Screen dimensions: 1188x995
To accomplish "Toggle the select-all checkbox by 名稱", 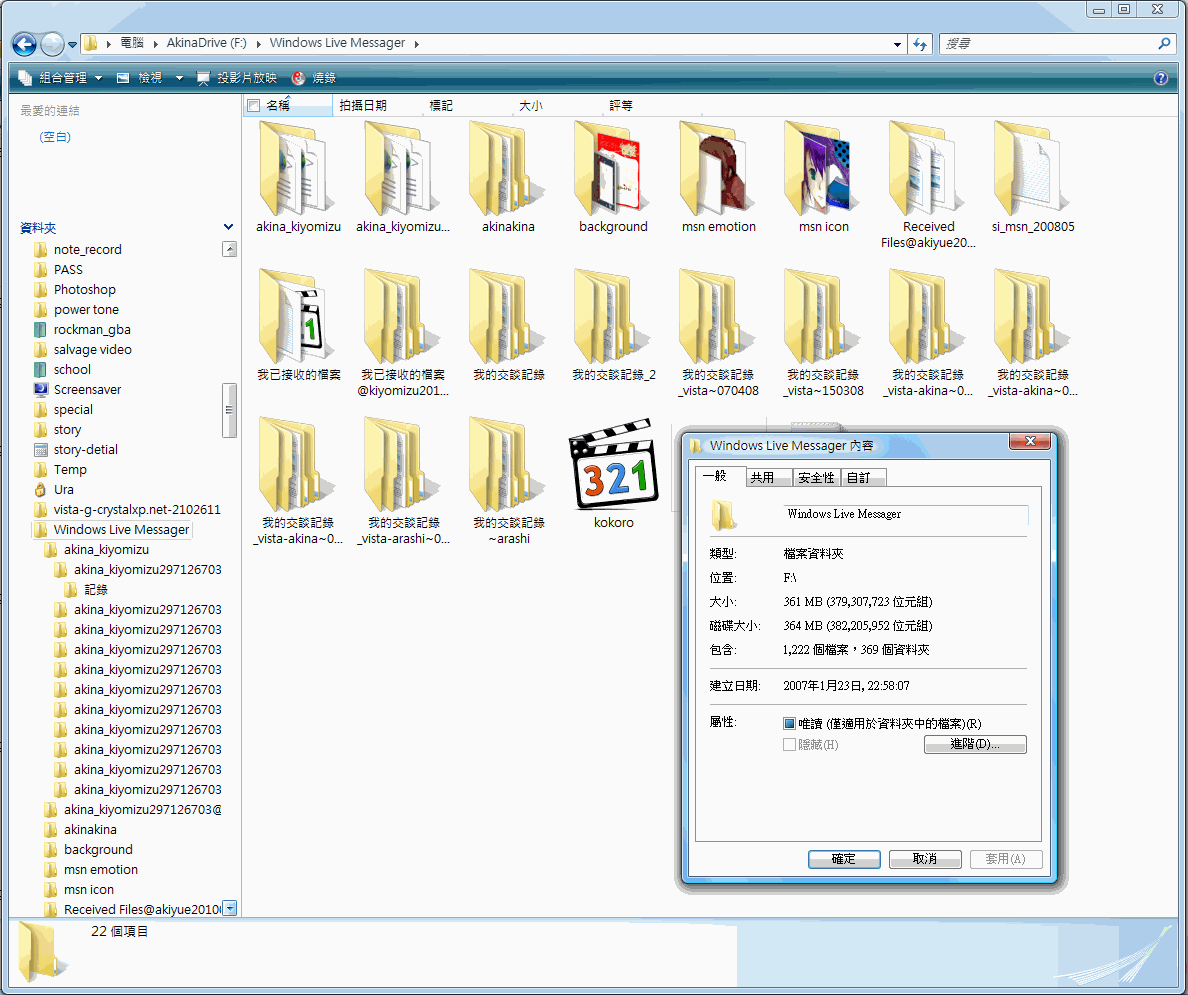I will tap(254, 105).
